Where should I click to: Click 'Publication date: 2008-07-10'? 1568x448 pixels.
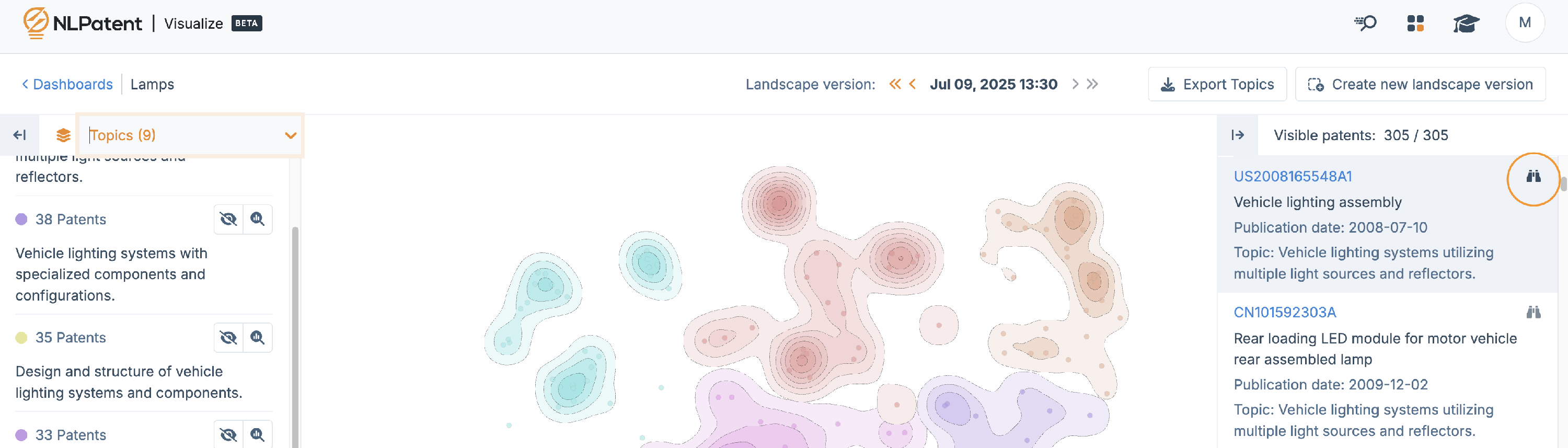click(1330, 227)
